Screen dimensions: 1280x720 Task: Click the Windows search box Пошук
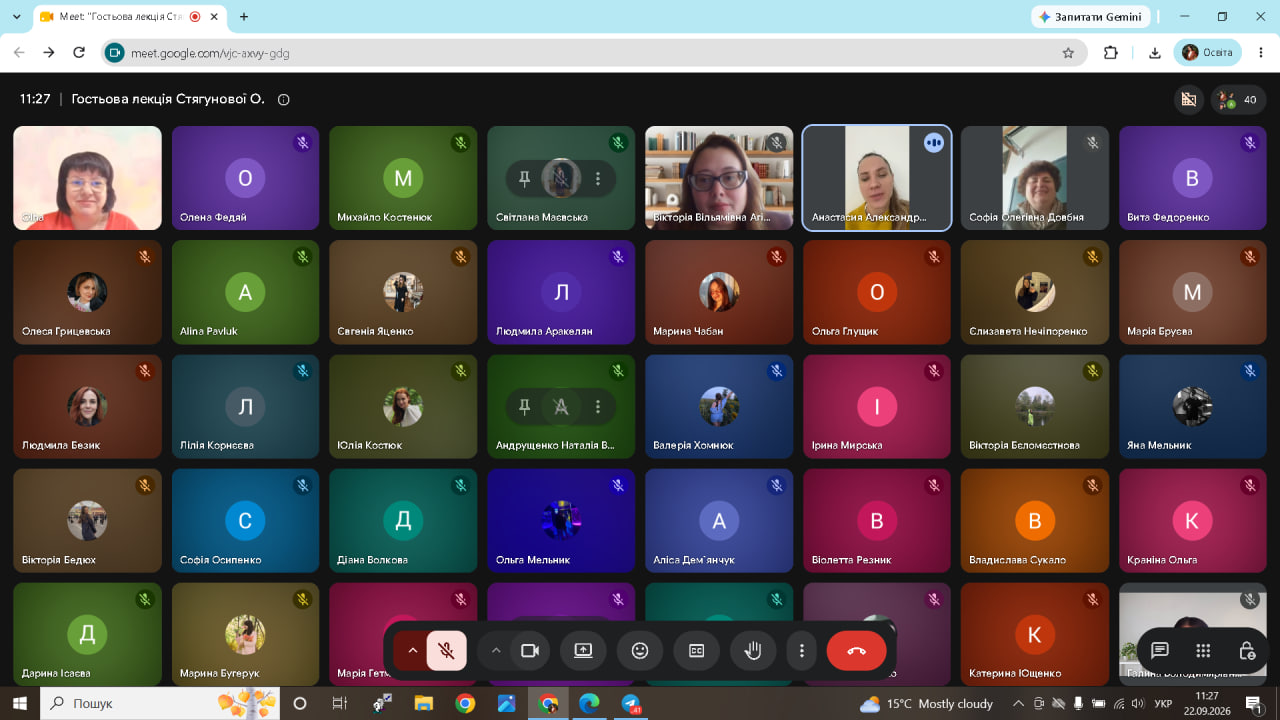[160, 704]
